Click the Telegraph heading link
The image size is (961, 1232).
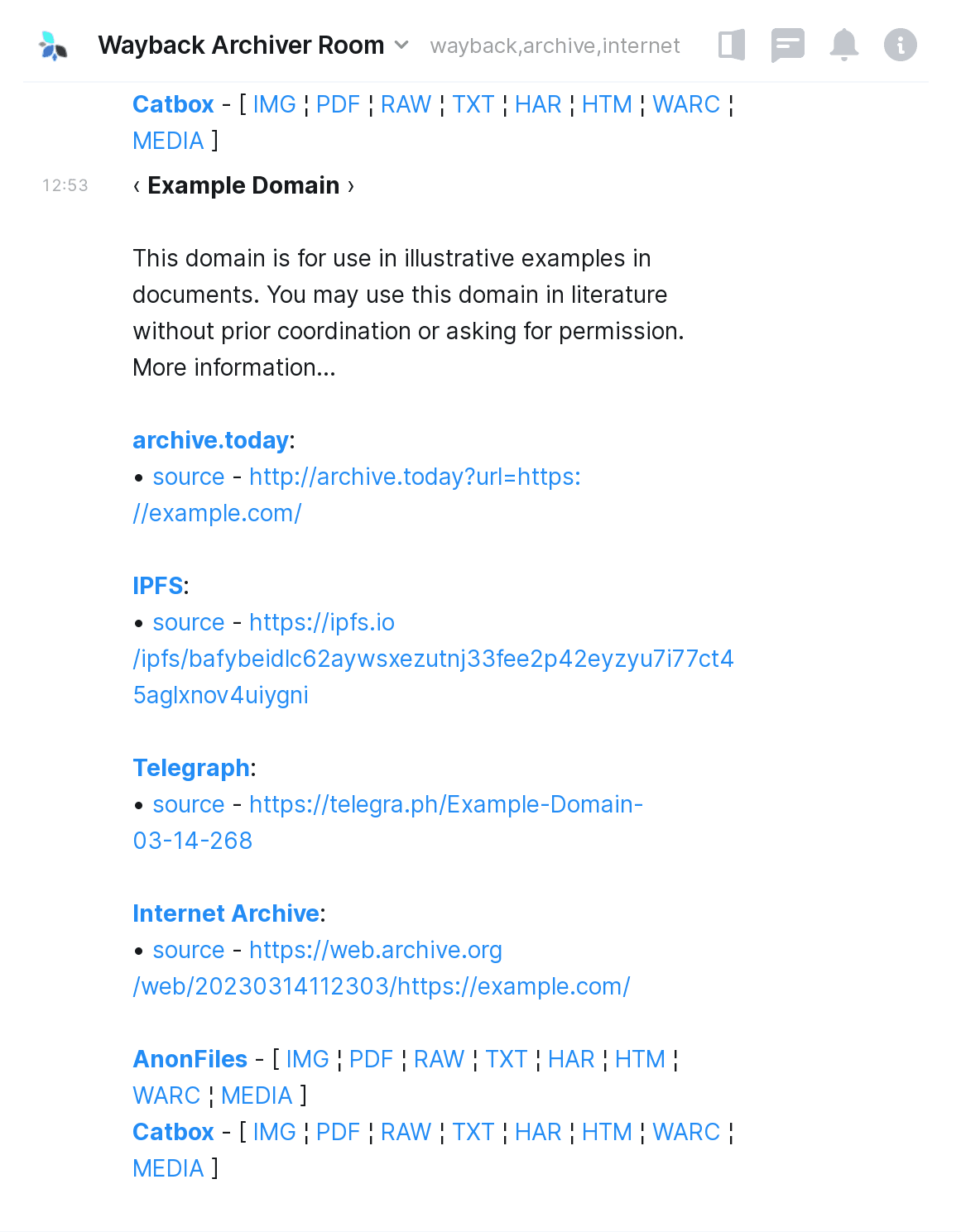pos(190,768)
